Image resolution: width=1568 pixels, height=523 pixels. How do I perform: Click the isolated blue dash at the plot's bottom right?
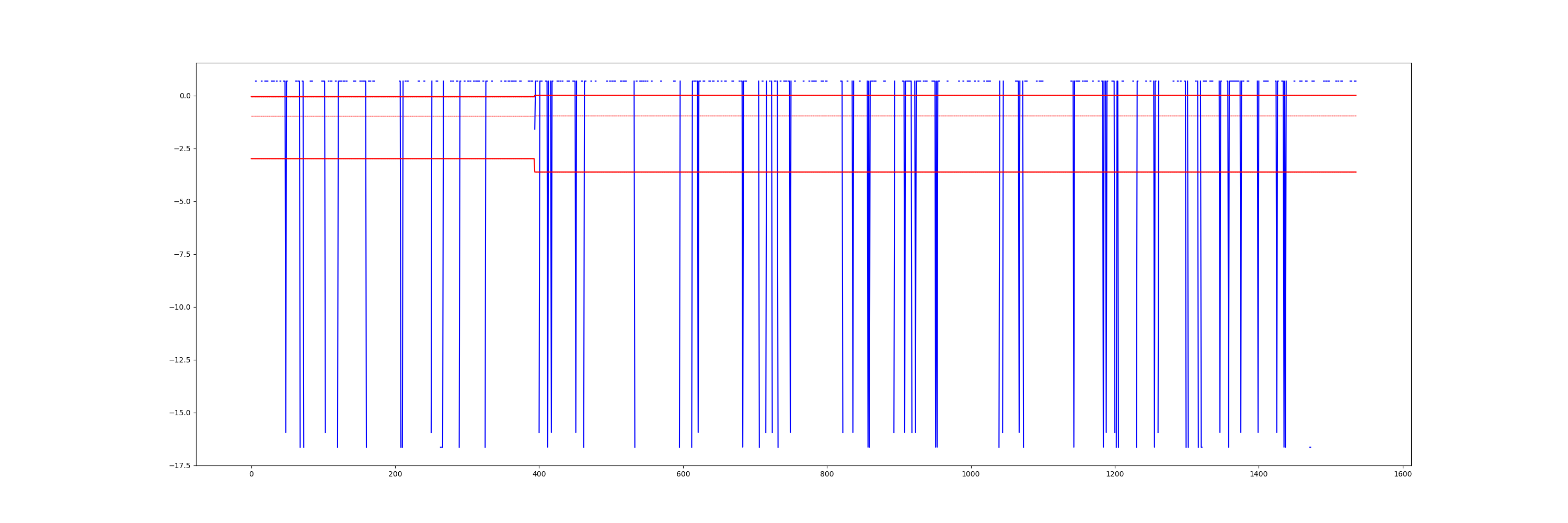[1310, 448]
